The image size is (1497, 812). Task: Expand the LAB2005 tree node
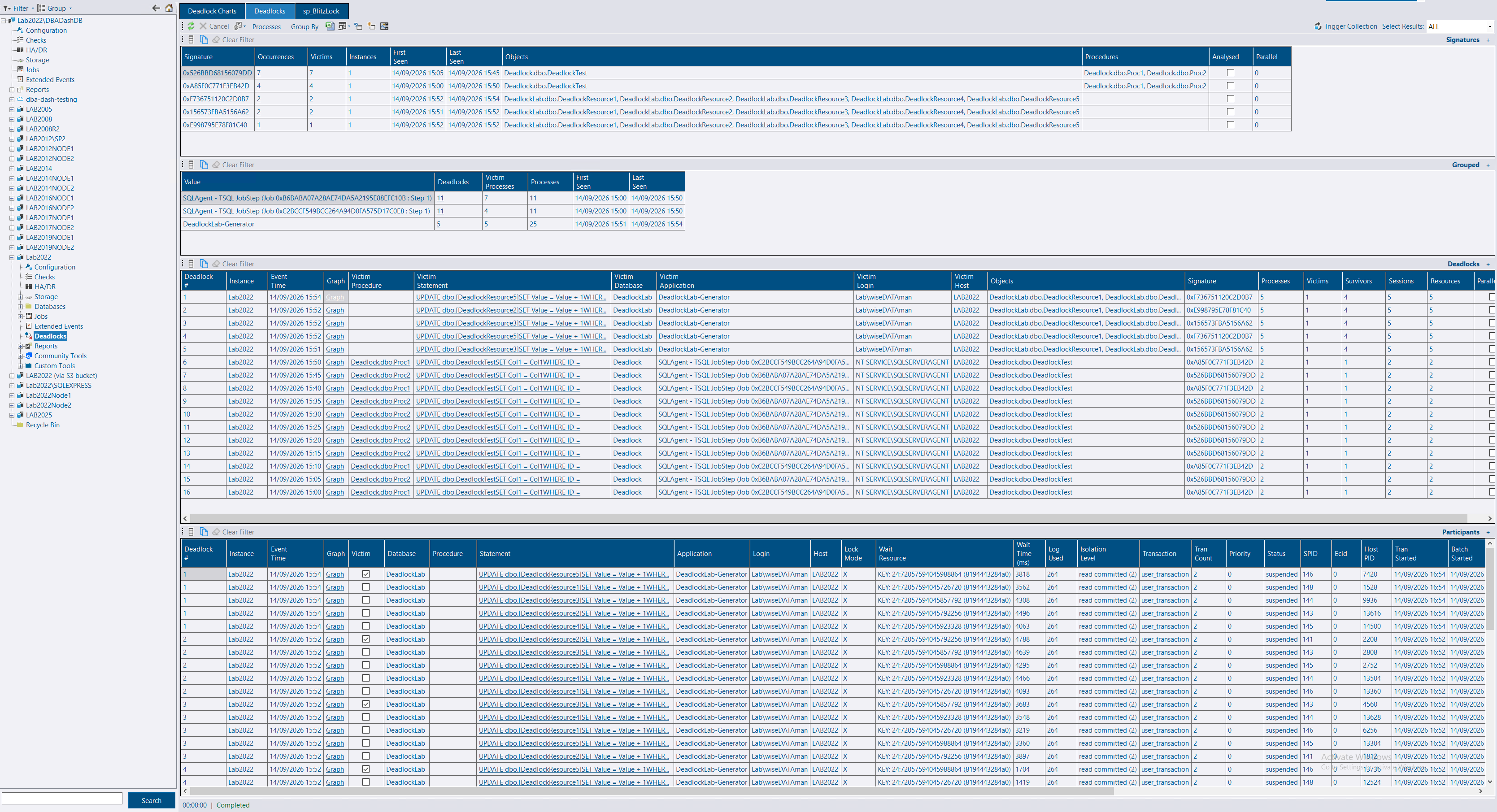(x=12, y=109)
